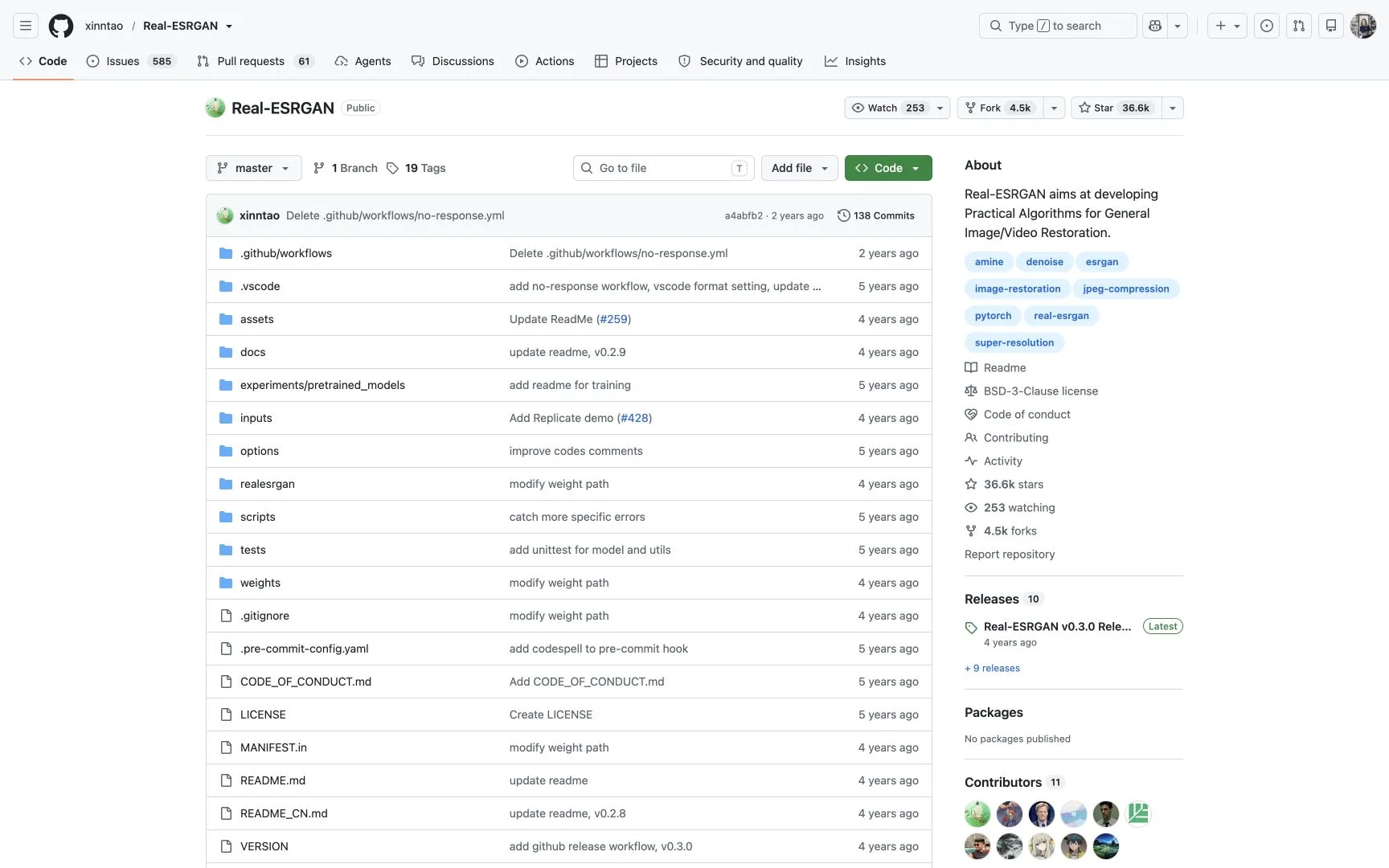Image resolution: width=1389 pixels, height=868 pixels.
Task: Open Security and quality tab
Action: click(x=740, y=61)
